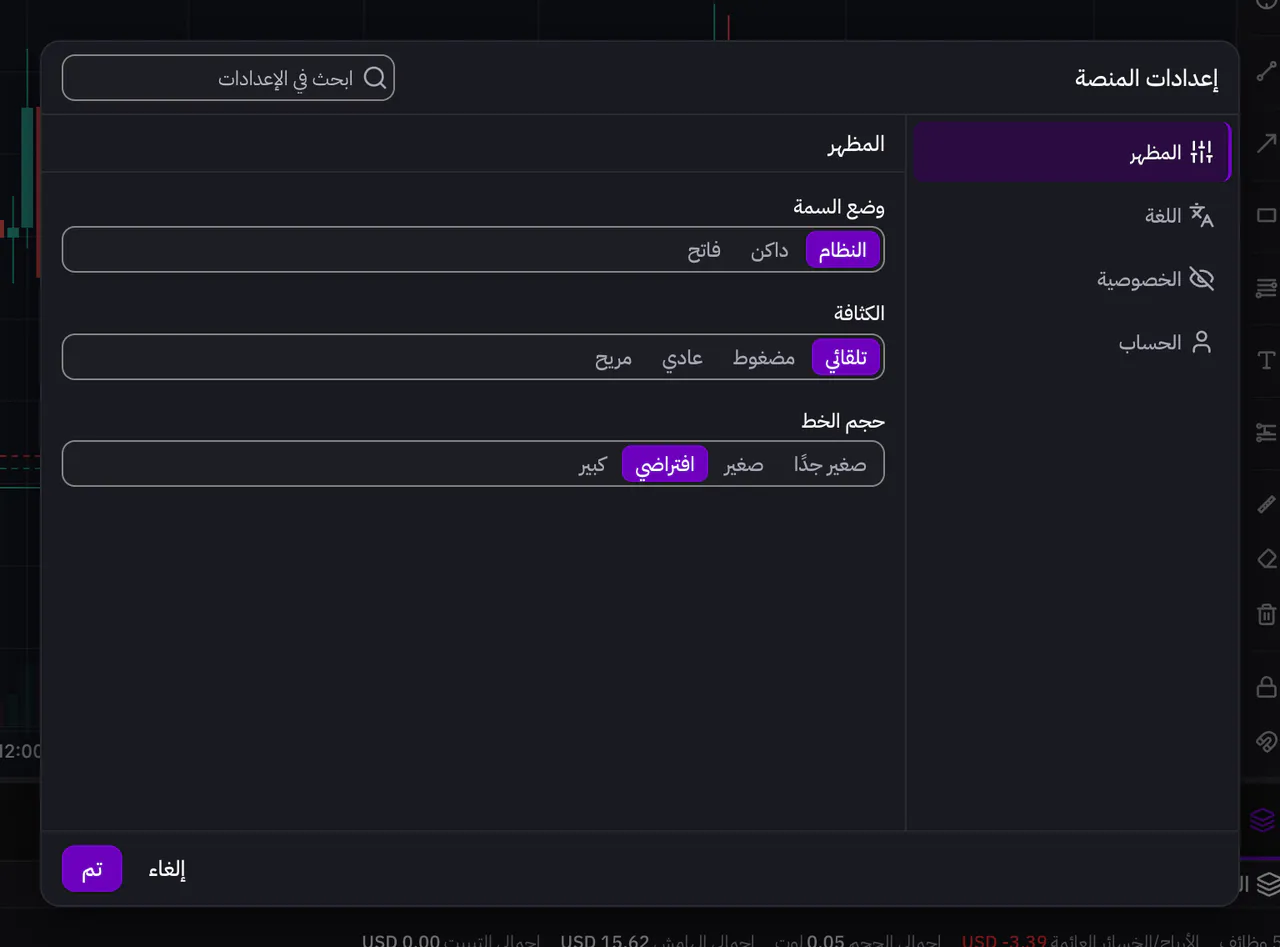Viewport: 1280px width, 947px height.
Task: Open the الحساب account settings section
Action: [x=1072, y=342]
